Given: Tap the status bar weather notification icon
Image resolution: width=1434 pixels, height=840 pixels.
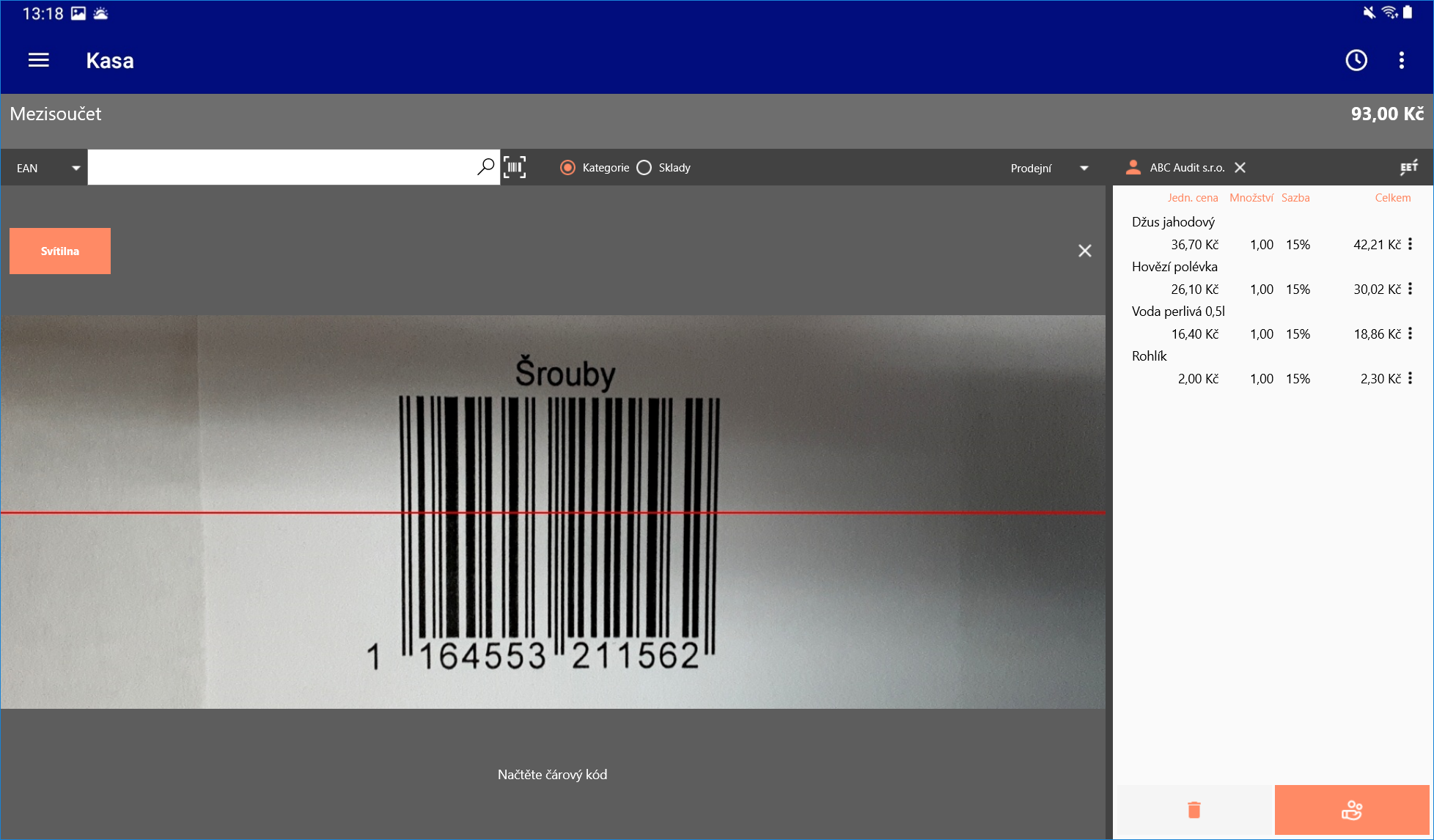Looking at the screenshot, I should point(100,13).
